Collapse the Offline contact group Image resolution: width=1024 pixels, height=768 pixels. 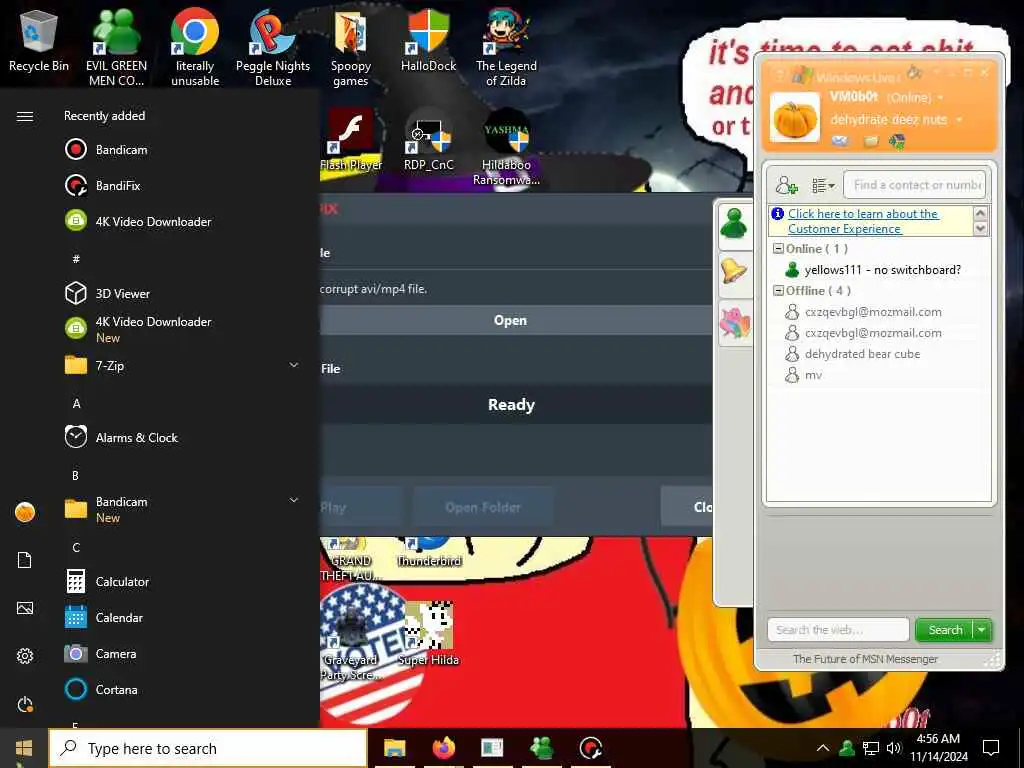pos(778,291)
